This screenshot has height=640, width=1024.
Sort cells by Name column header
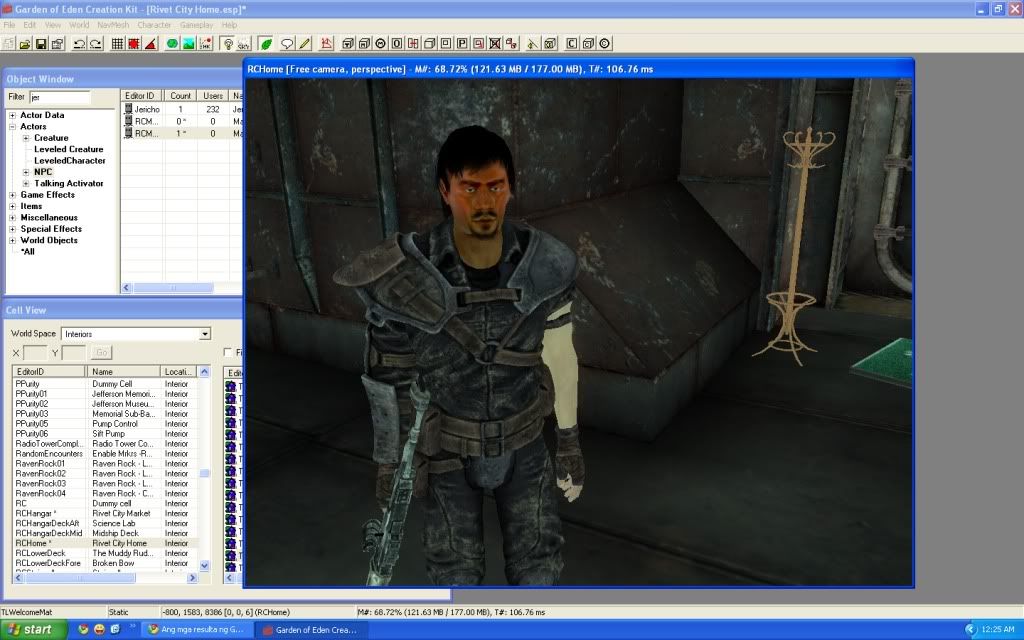tap(123, 372)
